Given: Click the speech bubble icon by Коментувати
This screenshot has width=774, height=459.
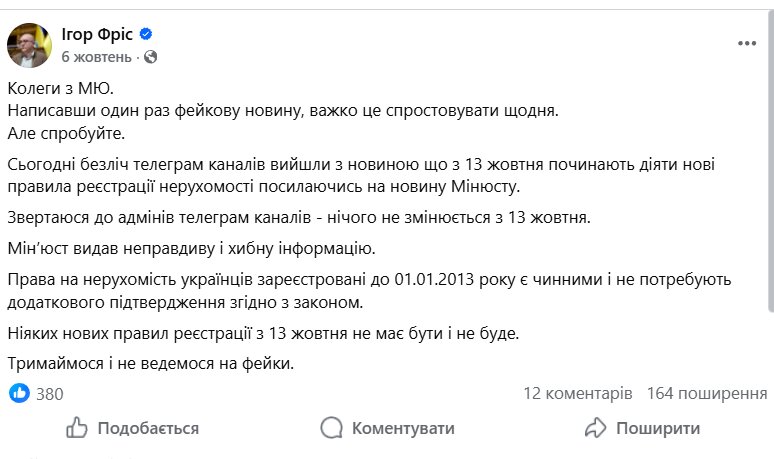Looking at the screenshot, I should (332, 428).
